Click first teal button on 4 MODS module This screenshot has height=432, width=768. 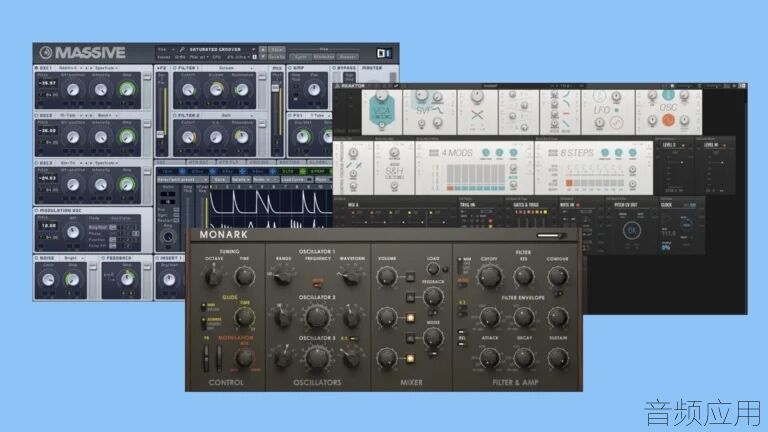pyautogui.click(x=486, y=153)
